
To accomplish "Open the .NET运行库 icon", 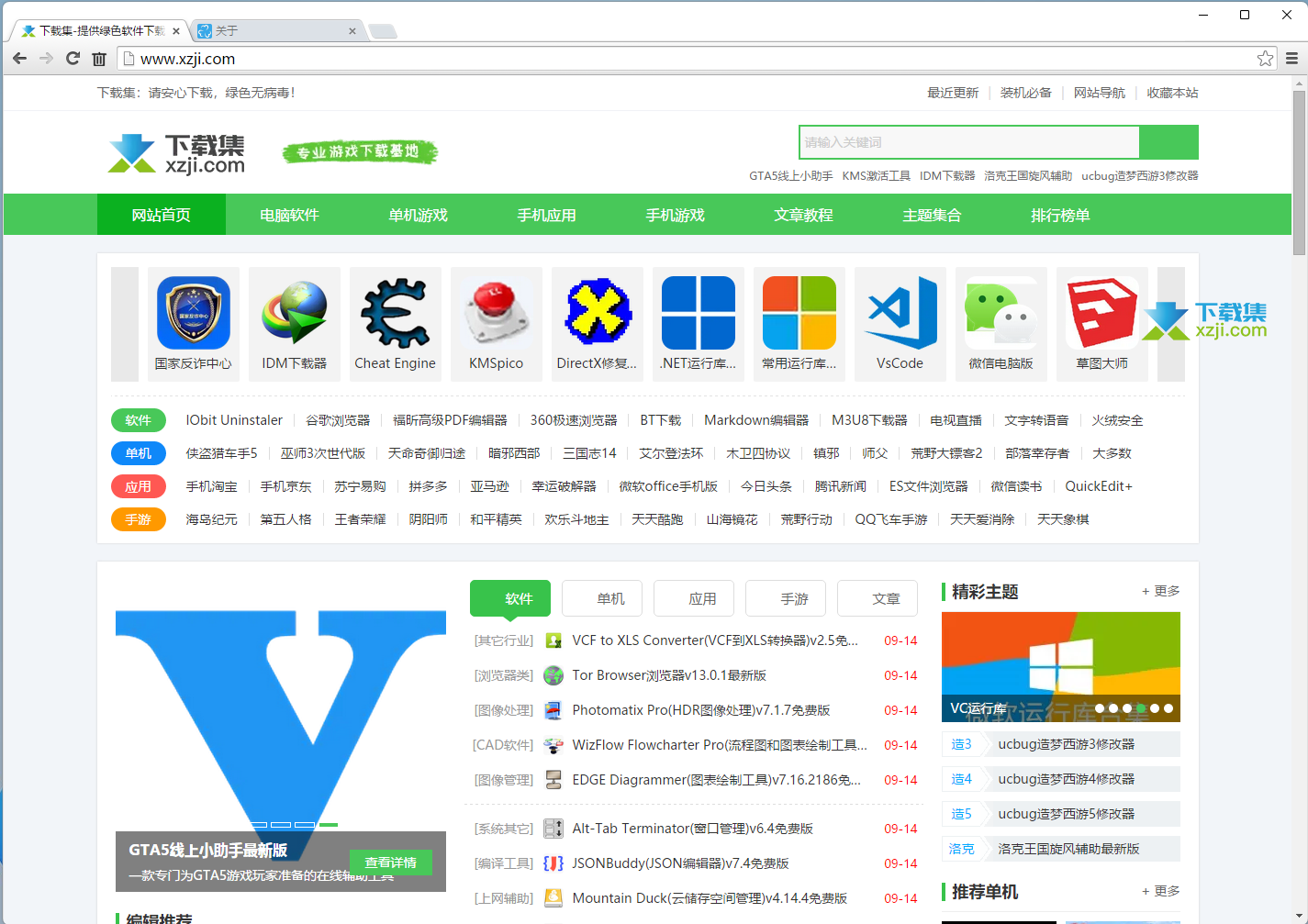I will pos(698,313).
